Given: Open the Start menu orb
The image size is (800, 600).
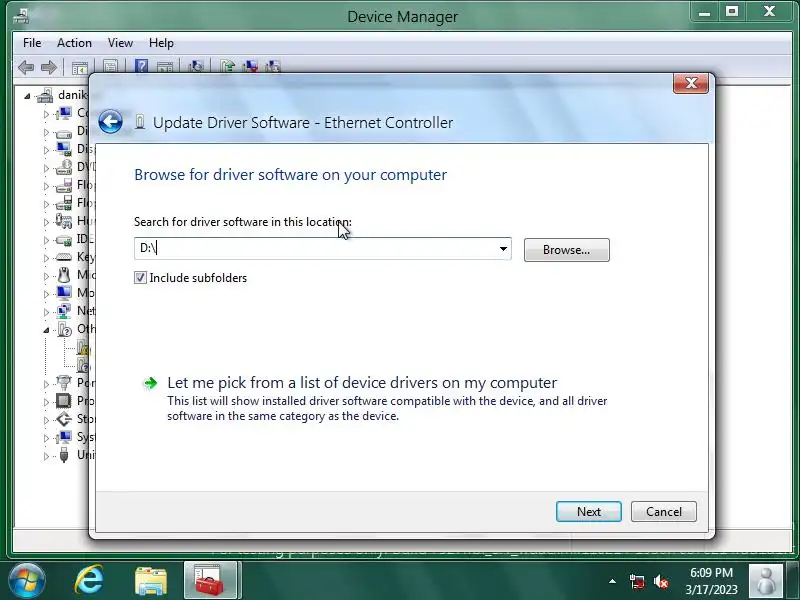Looking at the screenshot, I should pos(27,581).
